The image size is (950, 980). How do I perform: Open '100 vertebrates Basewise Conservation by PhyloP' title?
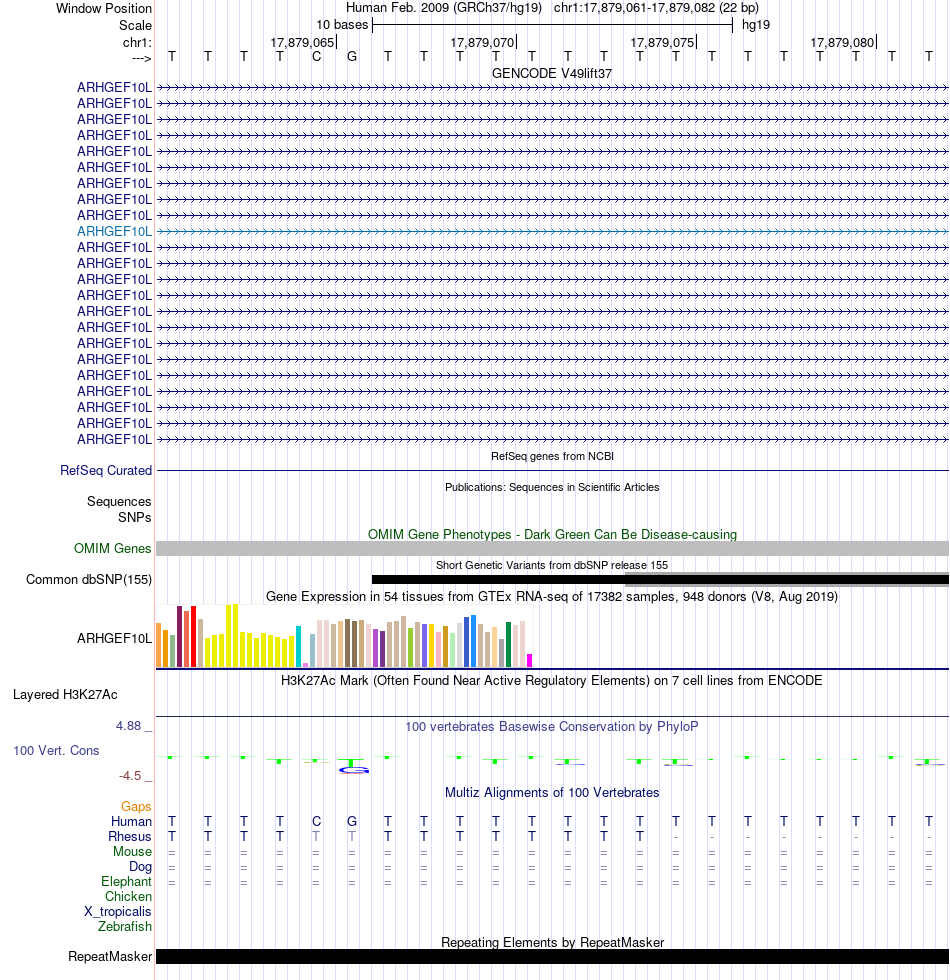pos(552,726)
